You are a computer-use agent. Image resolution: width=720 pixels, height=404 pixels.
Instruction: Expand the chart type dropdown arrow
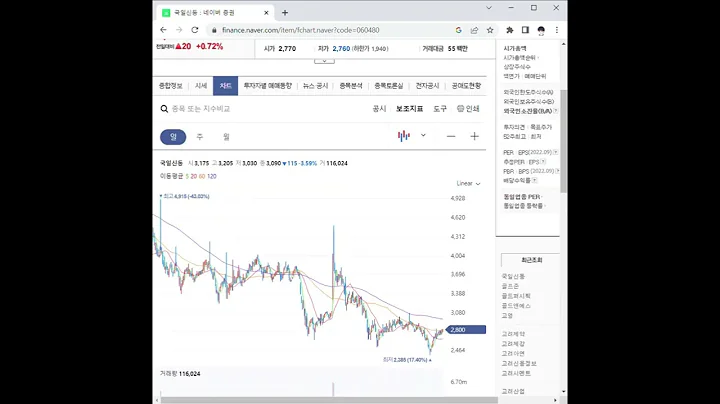pyautogui.click(x=423, y=135)
